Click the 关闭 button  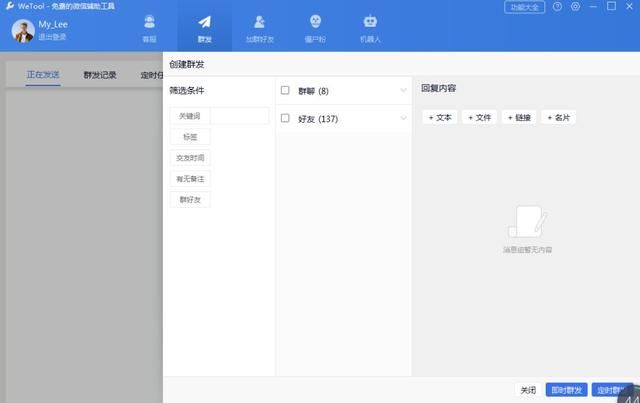point(528,390)
